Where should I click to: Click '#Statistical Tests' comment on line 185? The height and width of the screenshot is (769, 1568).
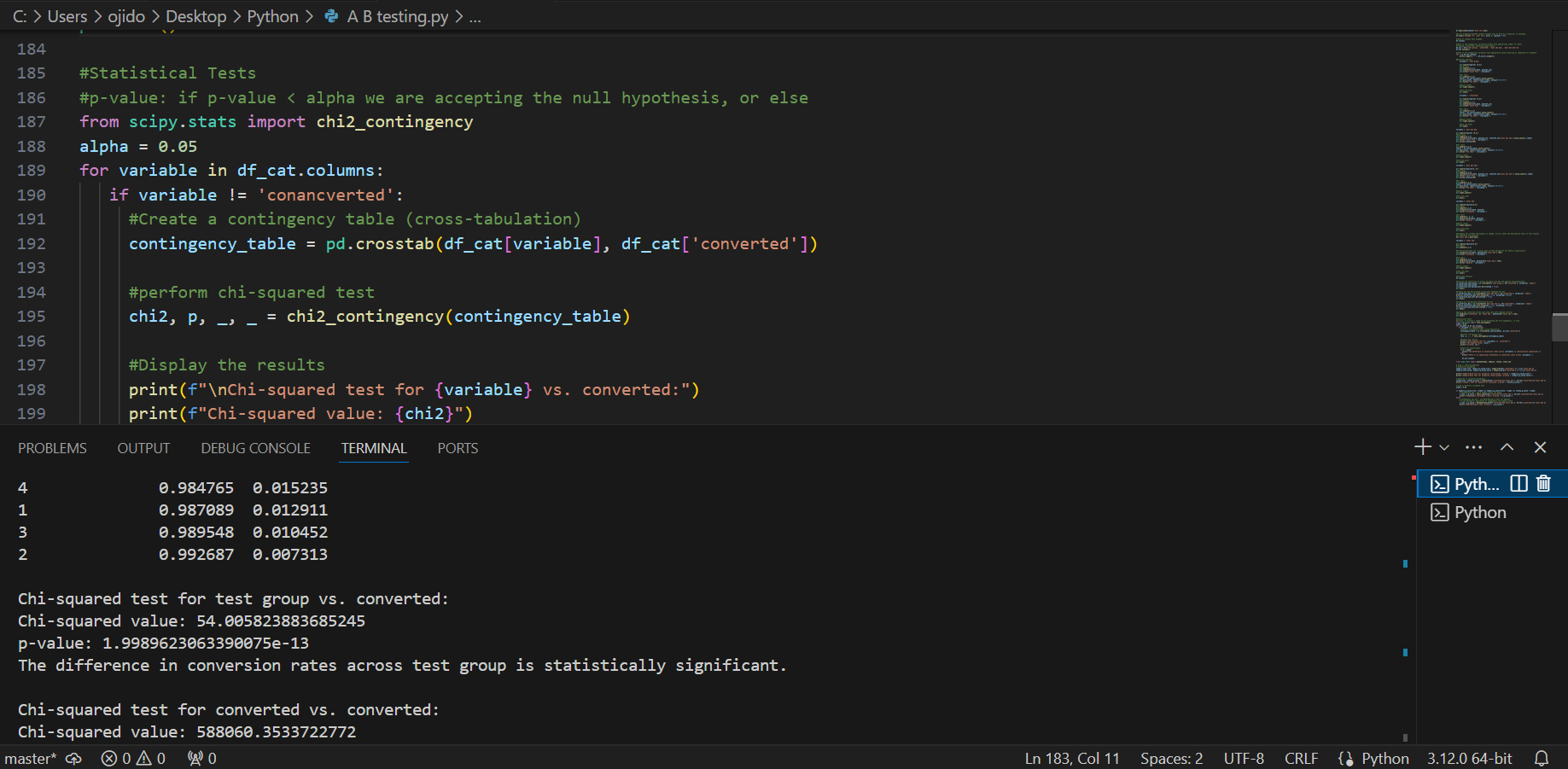point(167,73)
